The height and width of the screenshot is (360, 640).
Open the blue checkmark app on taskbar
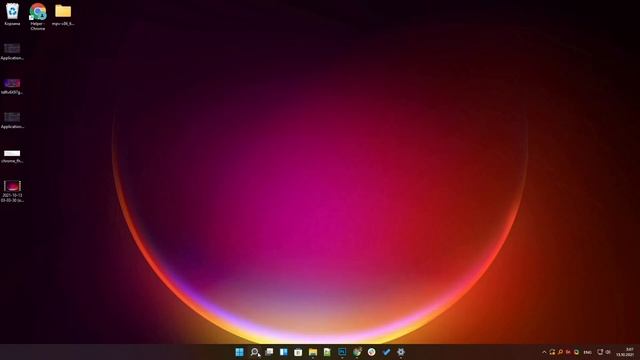(x=386, y=352)
